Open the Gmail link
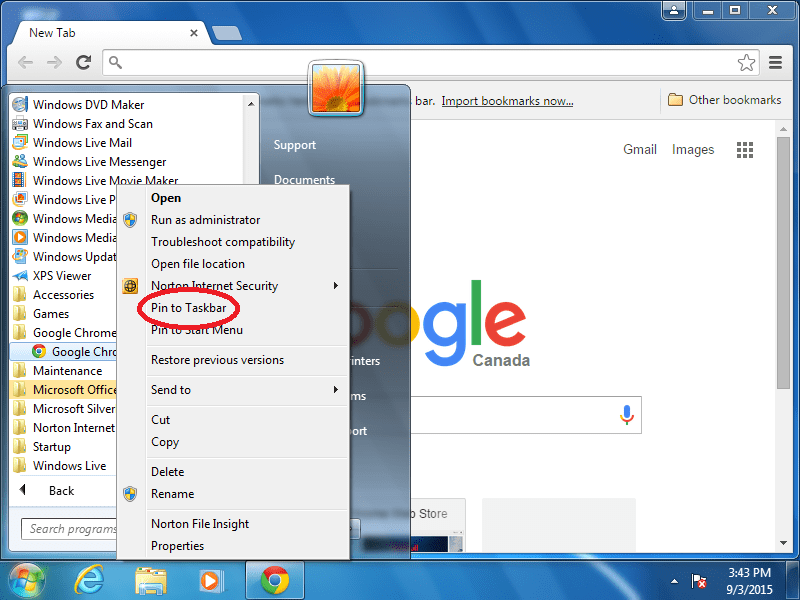Viewport: 800px width, 600px height. coord(640,149)
